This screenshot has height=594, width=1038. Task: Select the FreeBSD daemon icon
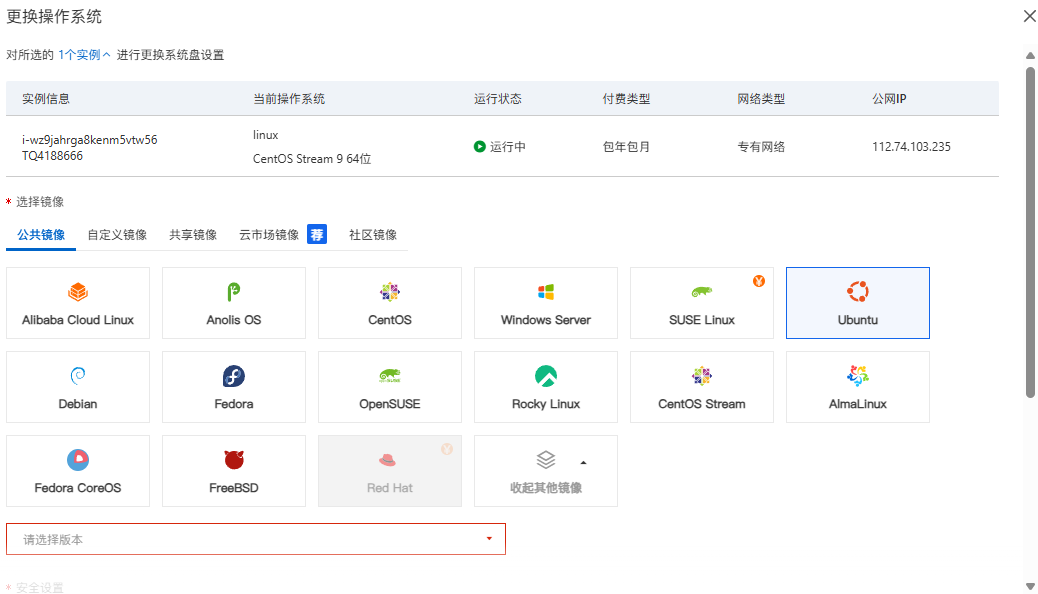pyautogui.click(x=234, y=460)
